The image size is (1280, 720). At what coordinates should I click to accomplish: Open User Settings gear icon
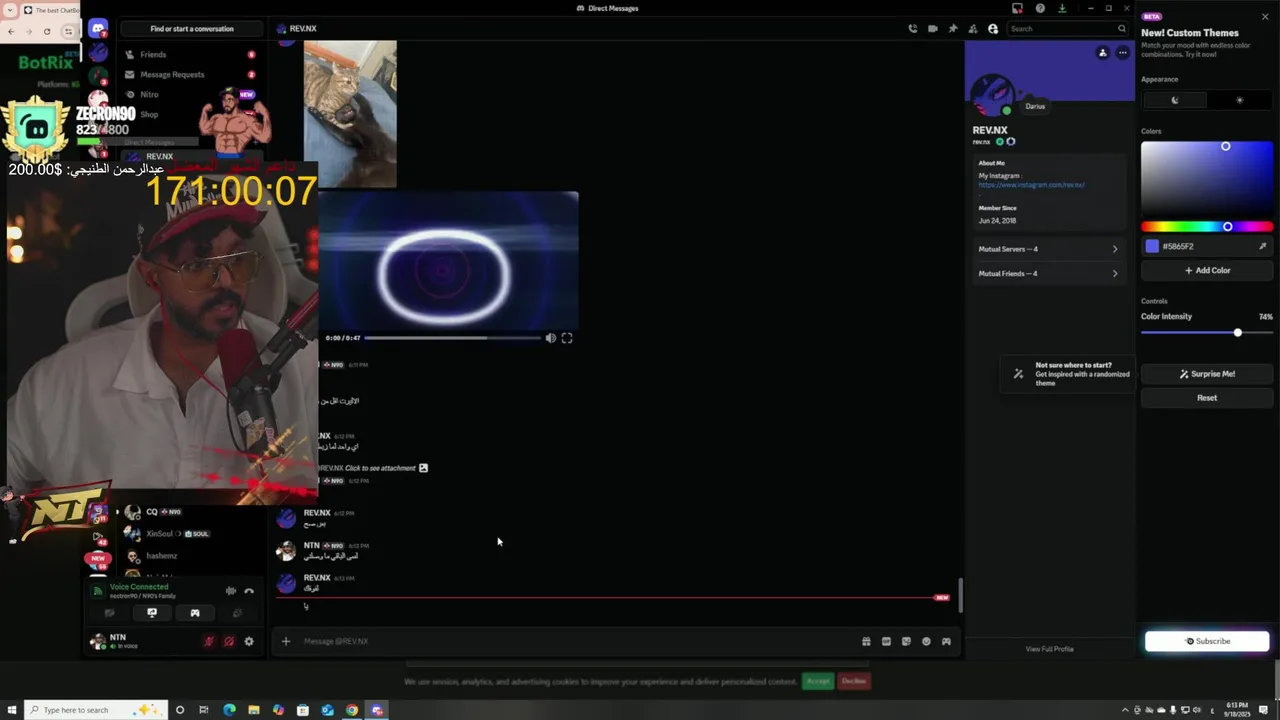pos(249,641)
